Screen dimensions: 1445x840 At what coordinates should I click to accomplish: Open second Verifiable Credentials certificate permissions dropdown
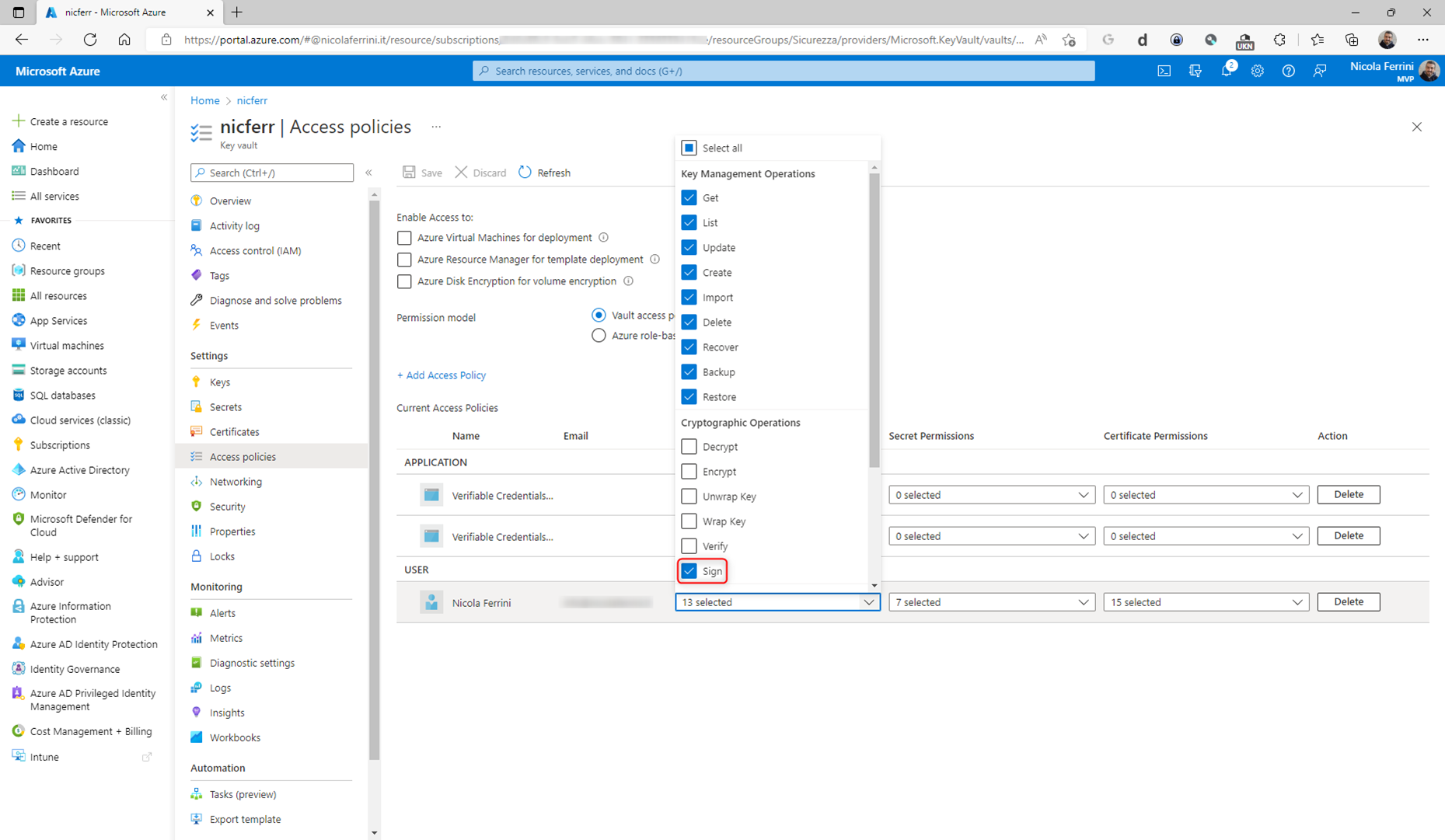(1206, 536)
